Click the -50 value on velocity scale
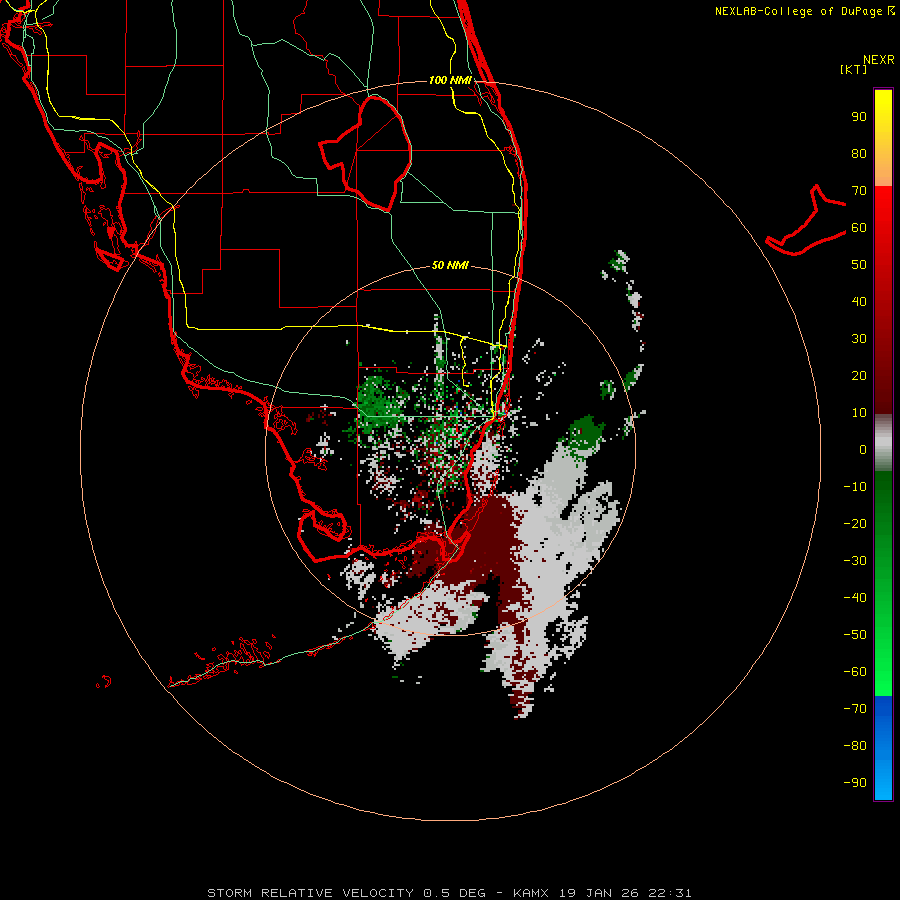 855,634
